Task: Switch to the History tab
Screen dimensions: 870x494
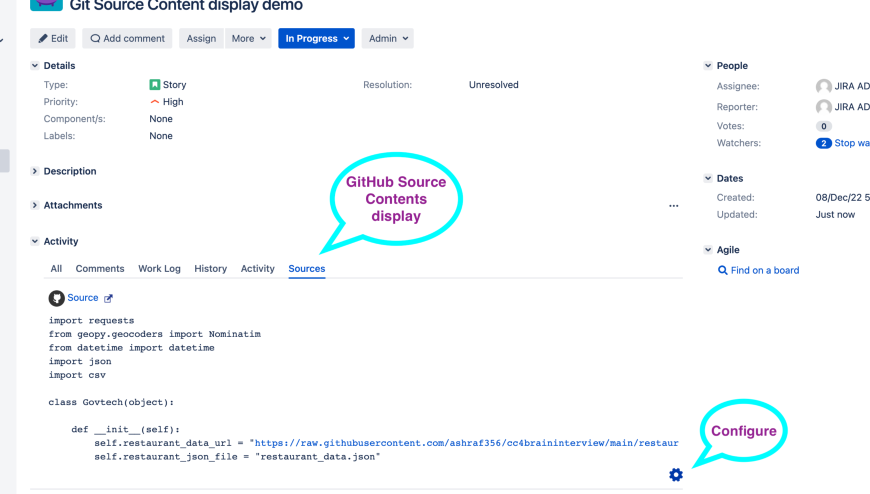Action: (x=210, y=269)
